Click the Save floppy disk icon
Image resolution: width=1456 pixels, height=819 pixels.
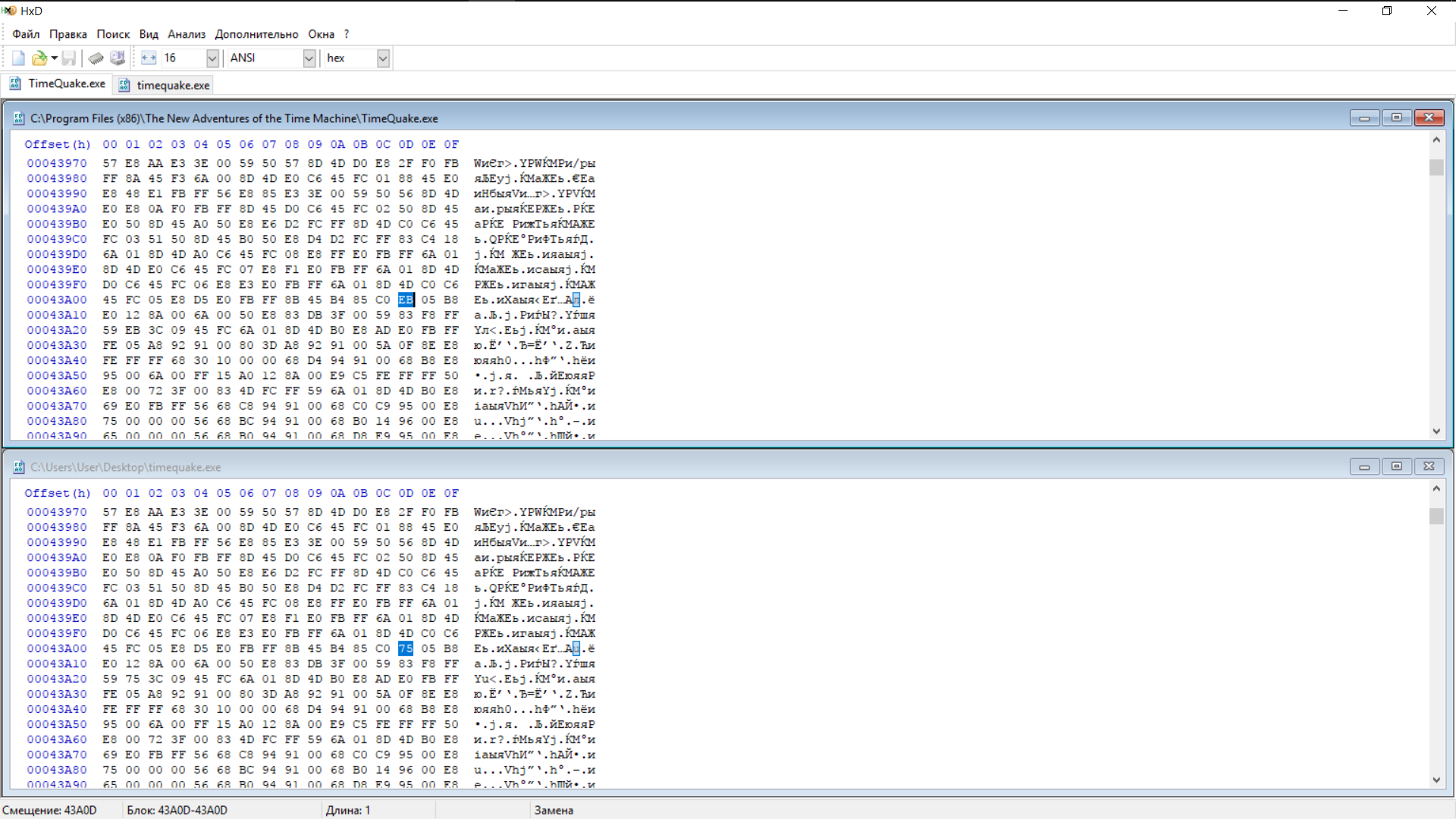click(x=68, y=58)
